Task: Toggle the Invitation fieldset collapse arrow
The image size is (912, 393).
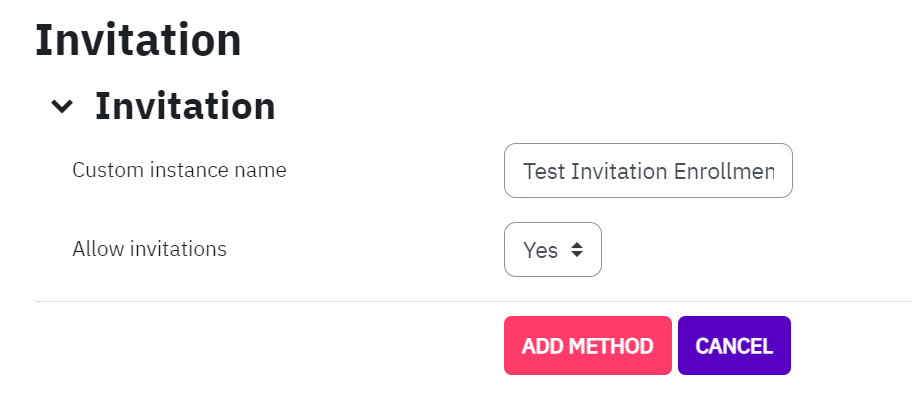Action: pos(62,106)
